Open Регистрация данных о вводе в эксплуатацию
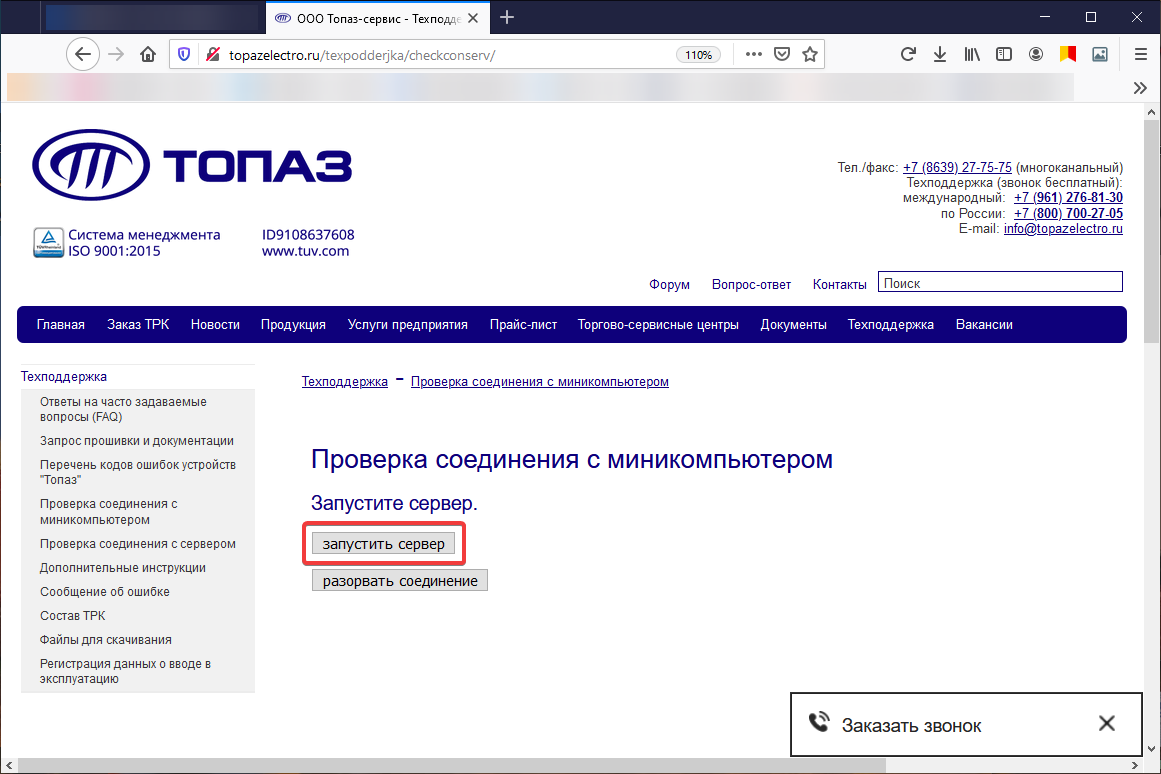The height and width of the screenshot is (774, 1161). click(125, 671)
